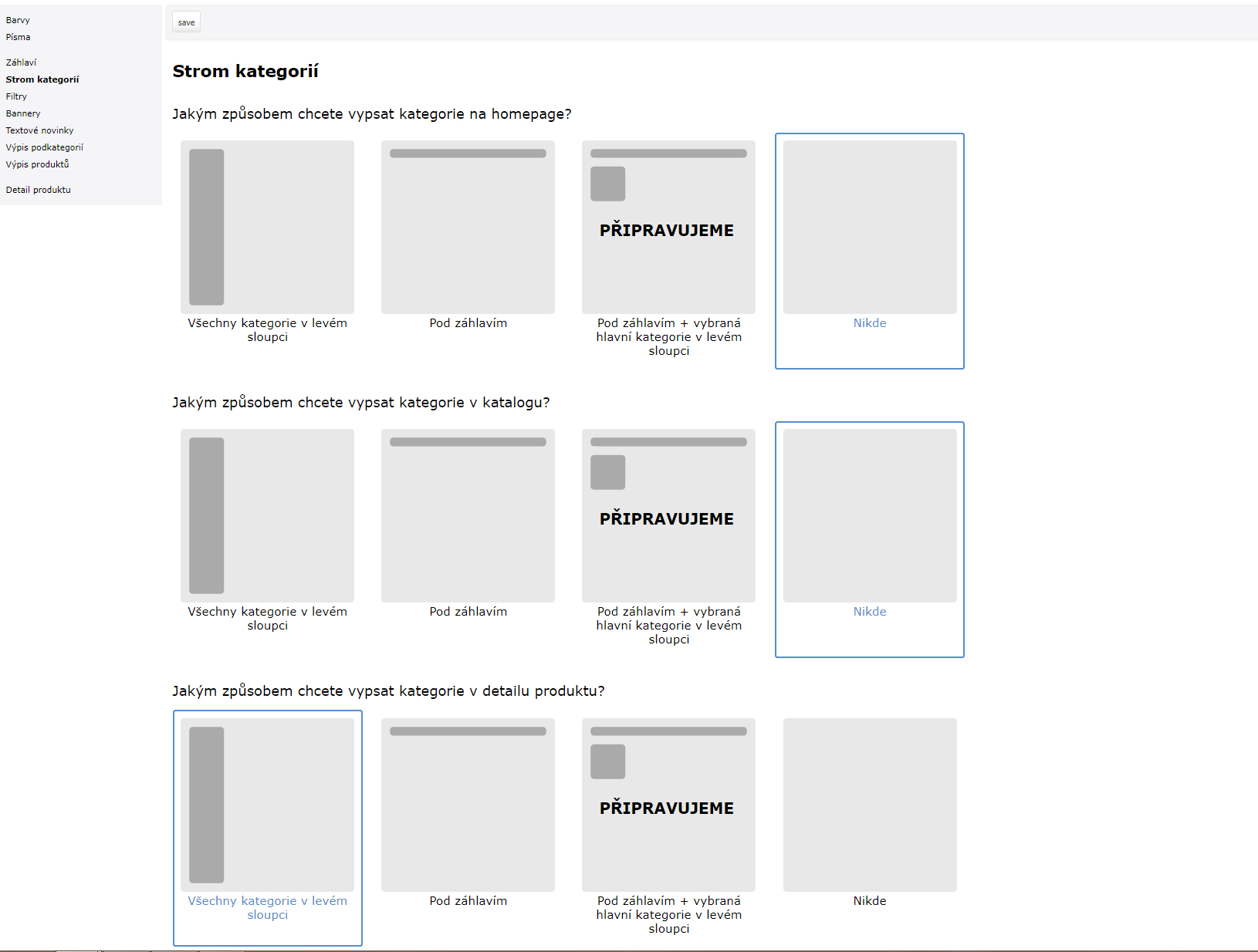Choose 'Pod záhlavím' layout for product detail
This screenshot has width=1258, height=952.
468,805
